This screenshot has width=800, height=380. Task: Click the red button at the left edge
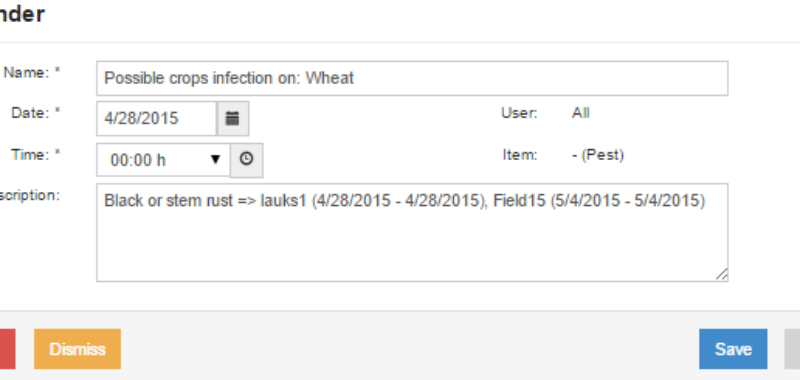[7, 349]
